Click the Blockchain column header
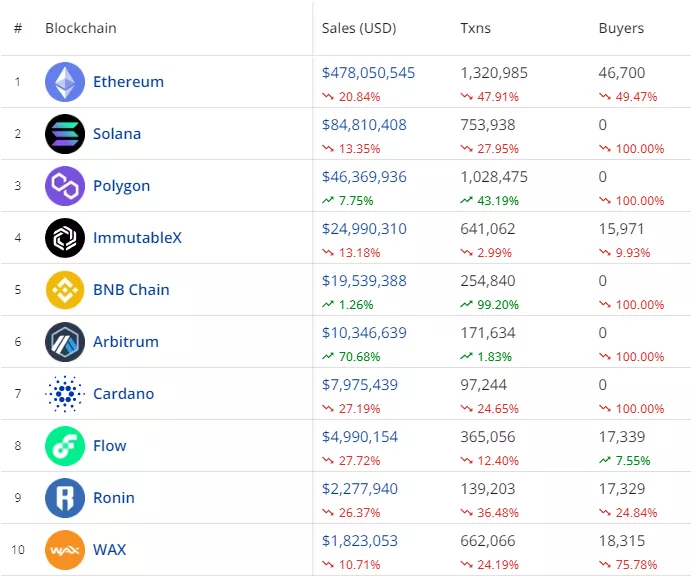Viewport: 691px width, 576px height. [x=81, y=28]
